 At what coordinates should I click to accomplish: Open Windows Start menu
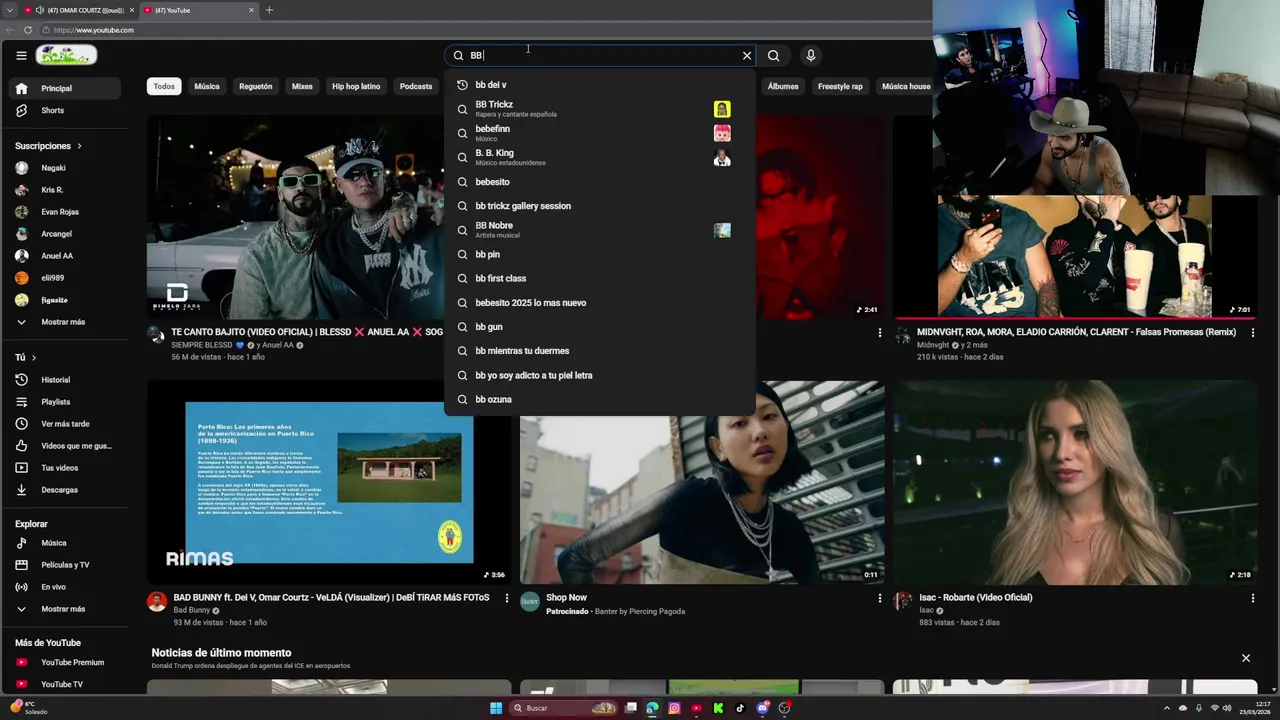[x=496, y=708]
